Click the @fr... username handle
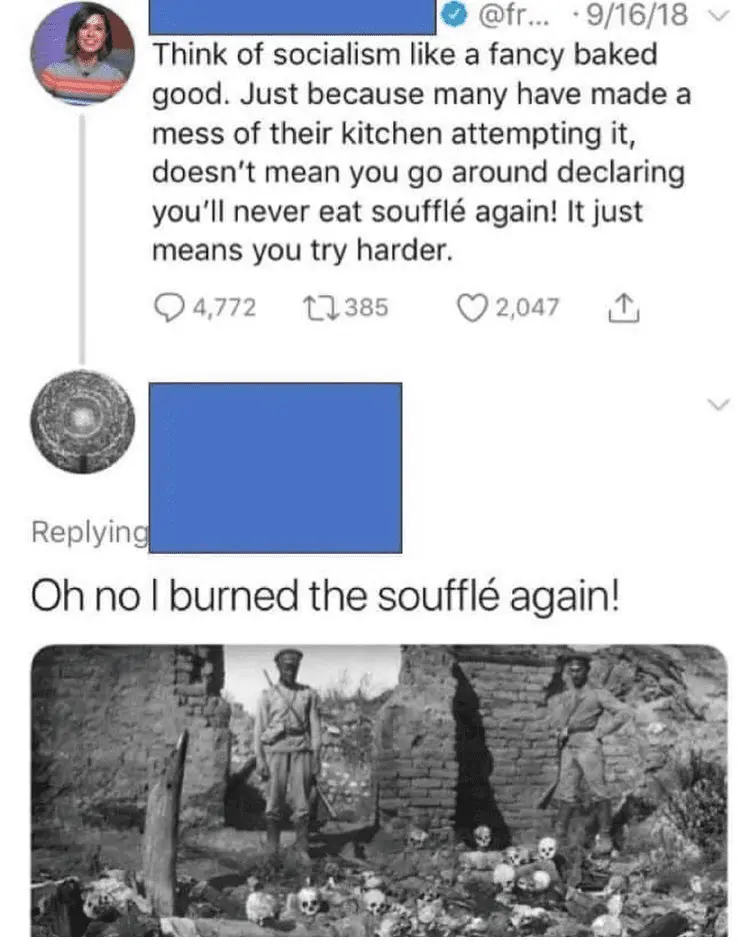The height and width of the screenshot is (951, 750). 512,16
